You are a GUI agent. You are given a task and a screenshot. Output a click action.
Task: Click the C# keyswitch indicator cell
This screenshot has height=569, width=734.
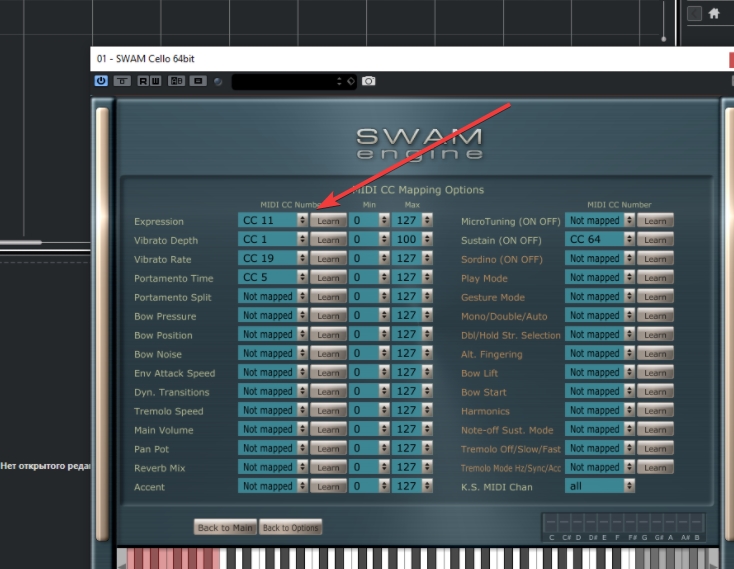(564, 523)
